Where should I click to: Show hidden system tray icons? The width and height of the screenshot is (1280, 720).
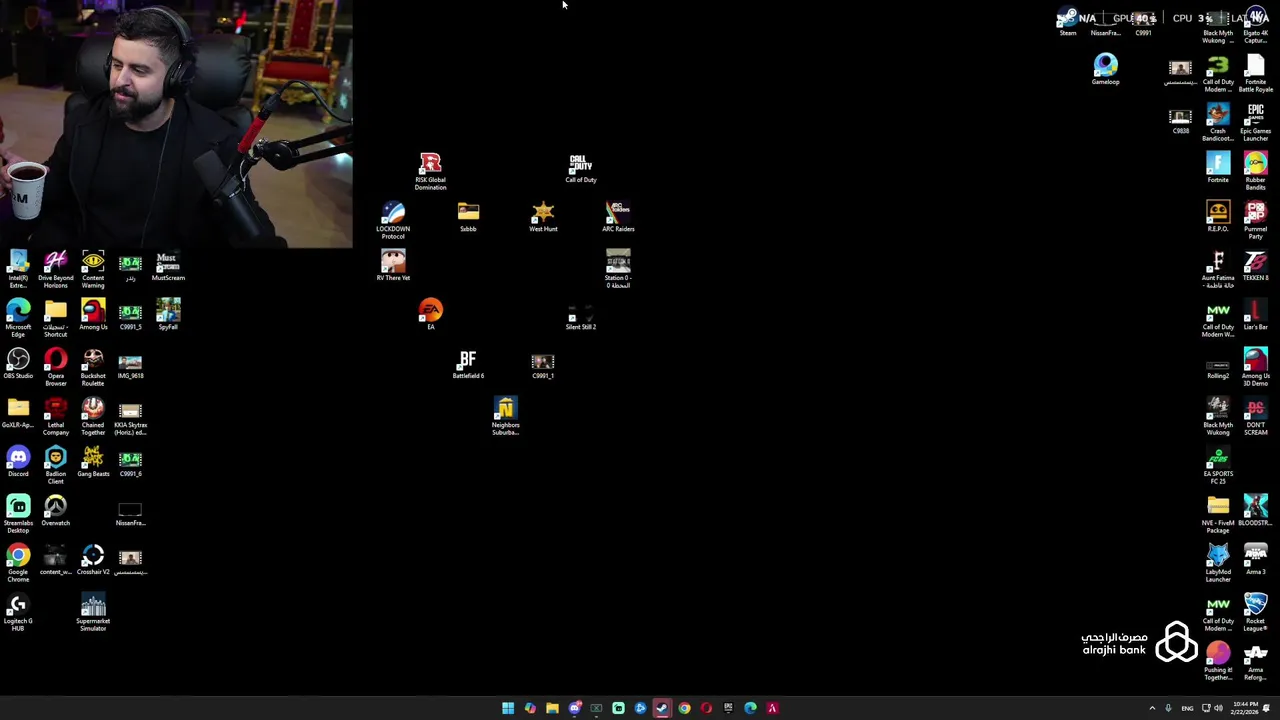(1152, 708)
